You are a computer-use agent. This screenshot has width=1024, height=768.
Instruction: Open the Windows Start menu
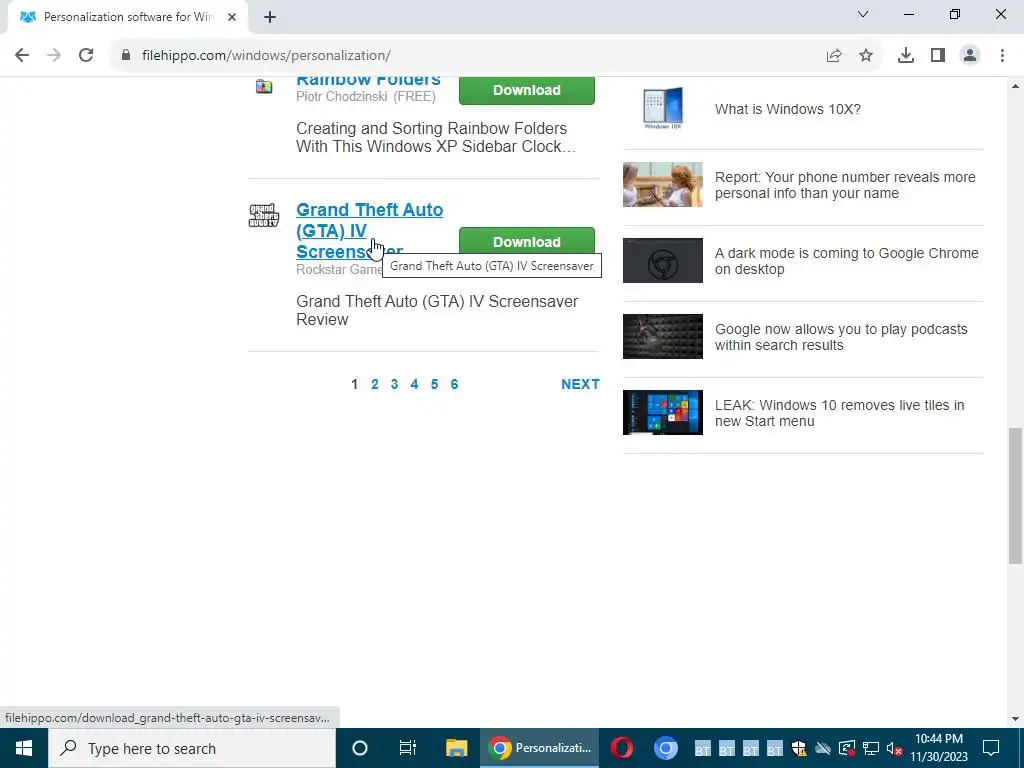pyautogui.click(x=24, y=748)
